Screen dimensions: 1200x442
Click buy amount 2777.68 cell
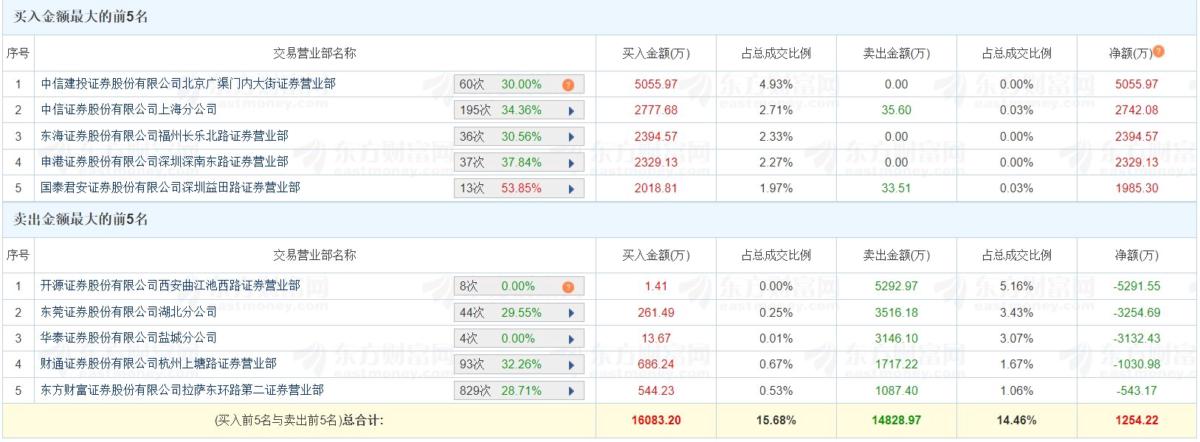tap(656, 110)
